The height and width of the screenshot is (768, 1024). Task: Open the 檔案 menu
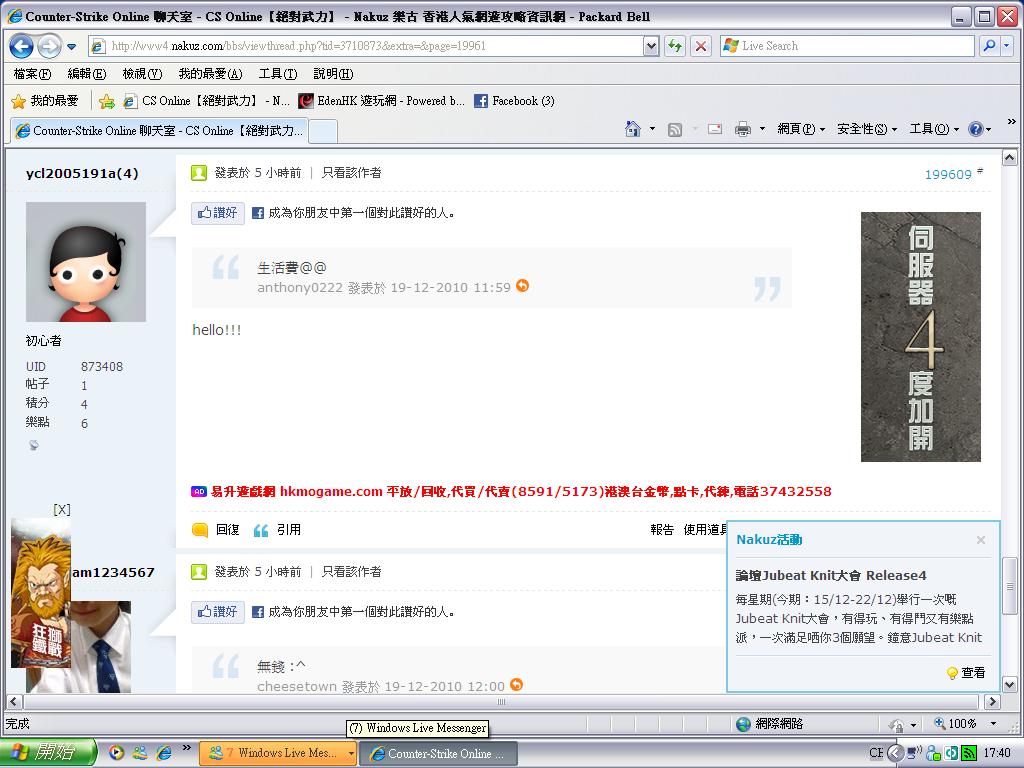point(32,74)
